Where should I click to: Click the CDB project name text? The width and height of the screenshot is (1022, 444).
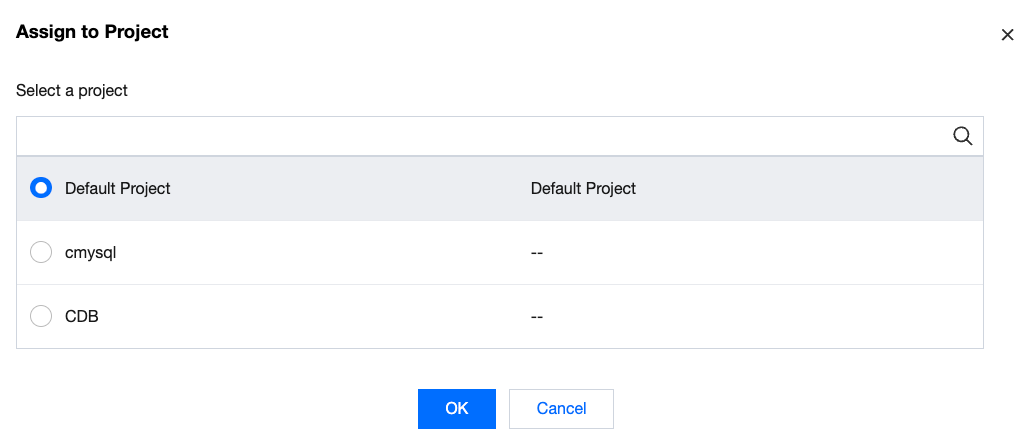82,317
